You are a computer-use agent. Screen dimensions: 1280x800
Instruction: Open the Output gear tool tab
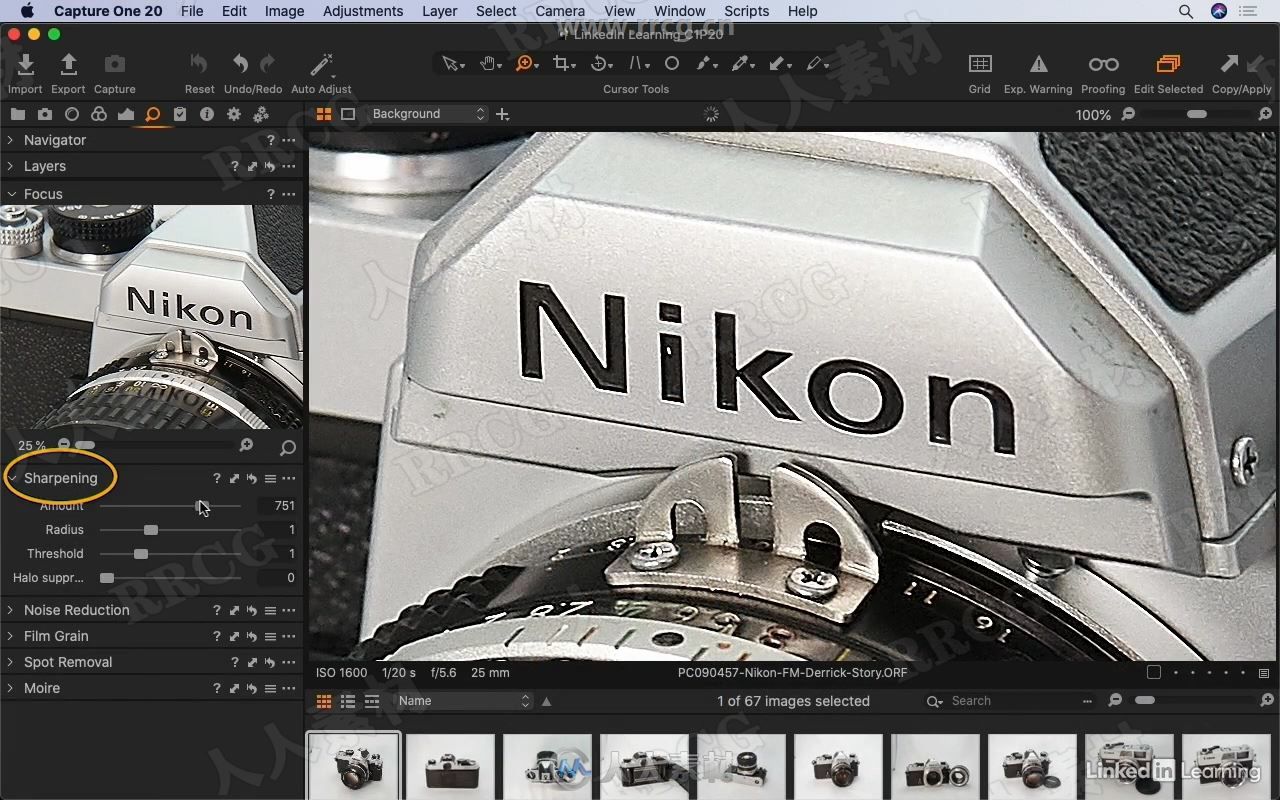click(234, 115)
